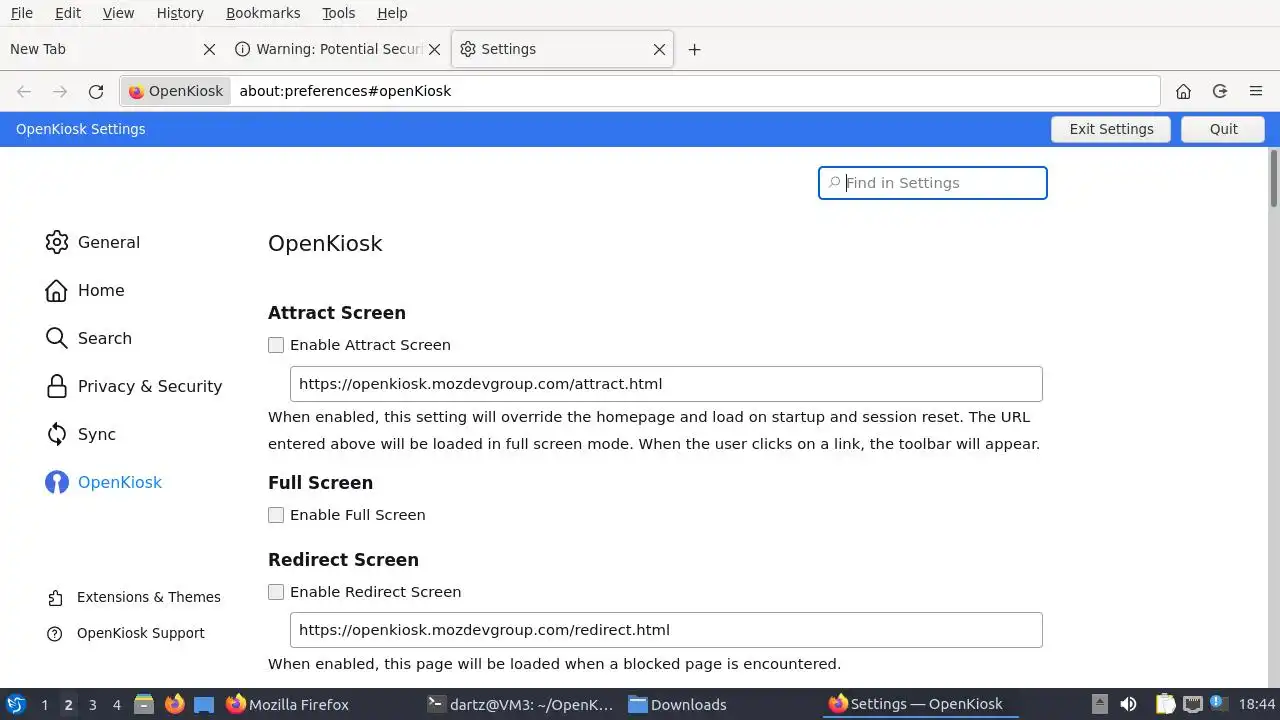1280x720 pixels.
Task: Select OpenKiosk settings category
Action: point(104,482)
